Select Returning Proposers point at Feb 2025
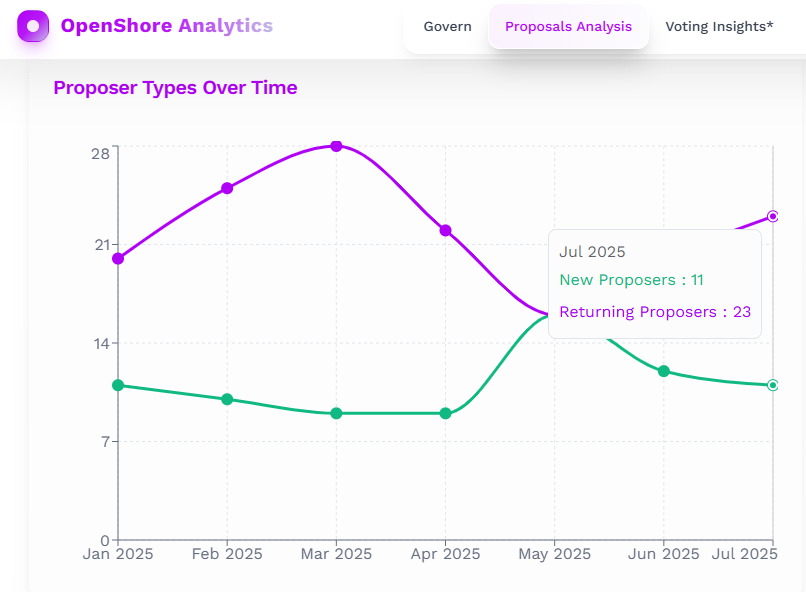This screenshot has width=806, height=592. pos(227,188)
